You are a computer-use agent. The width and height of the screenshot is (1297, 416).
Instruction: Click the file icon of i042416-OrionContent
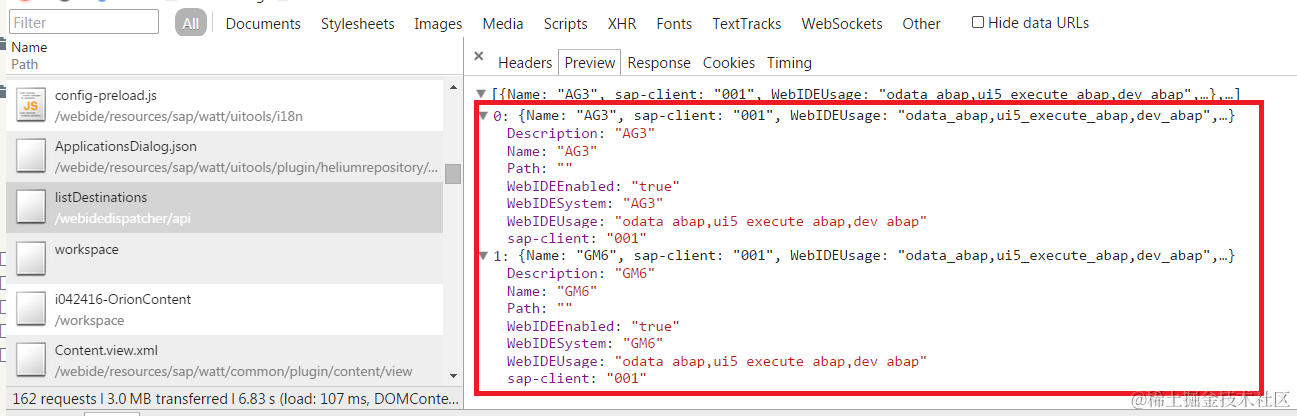pos(32,310)
